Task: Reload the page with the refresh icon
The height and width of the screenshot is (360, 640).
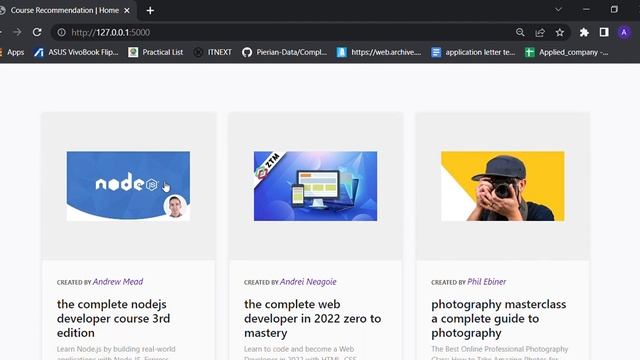Action: pos(37,32)
